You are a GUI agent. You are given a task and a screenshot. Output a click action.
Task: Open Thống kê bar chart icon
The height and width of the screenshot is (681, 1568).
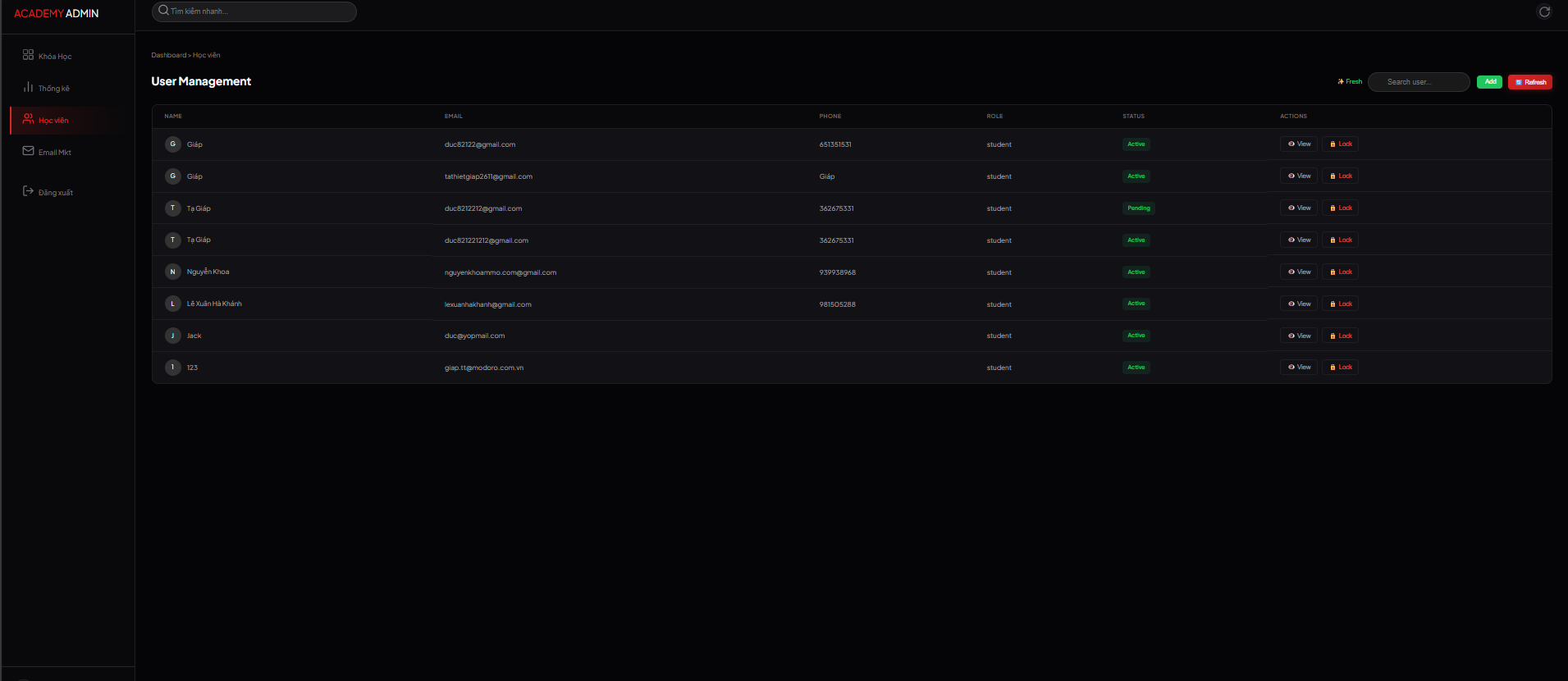28,87
